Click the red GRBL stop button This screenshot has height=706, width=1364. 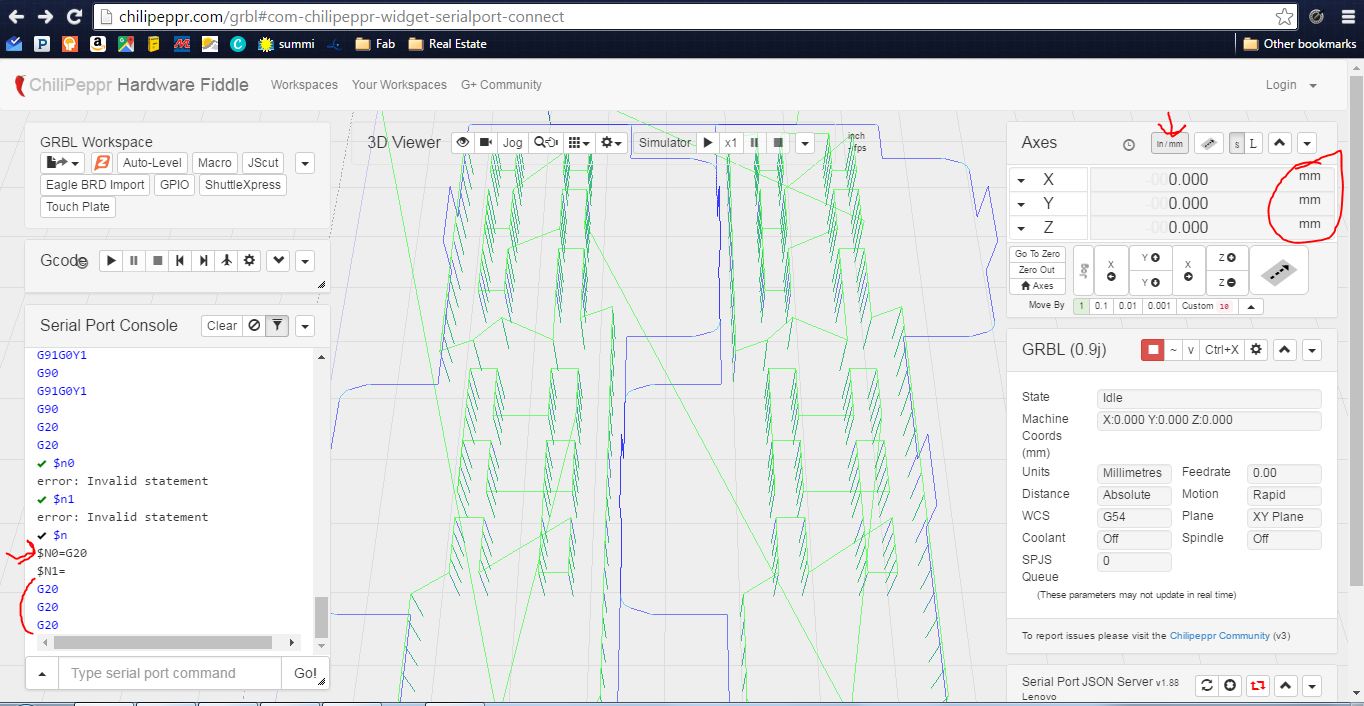[1153, 350]
